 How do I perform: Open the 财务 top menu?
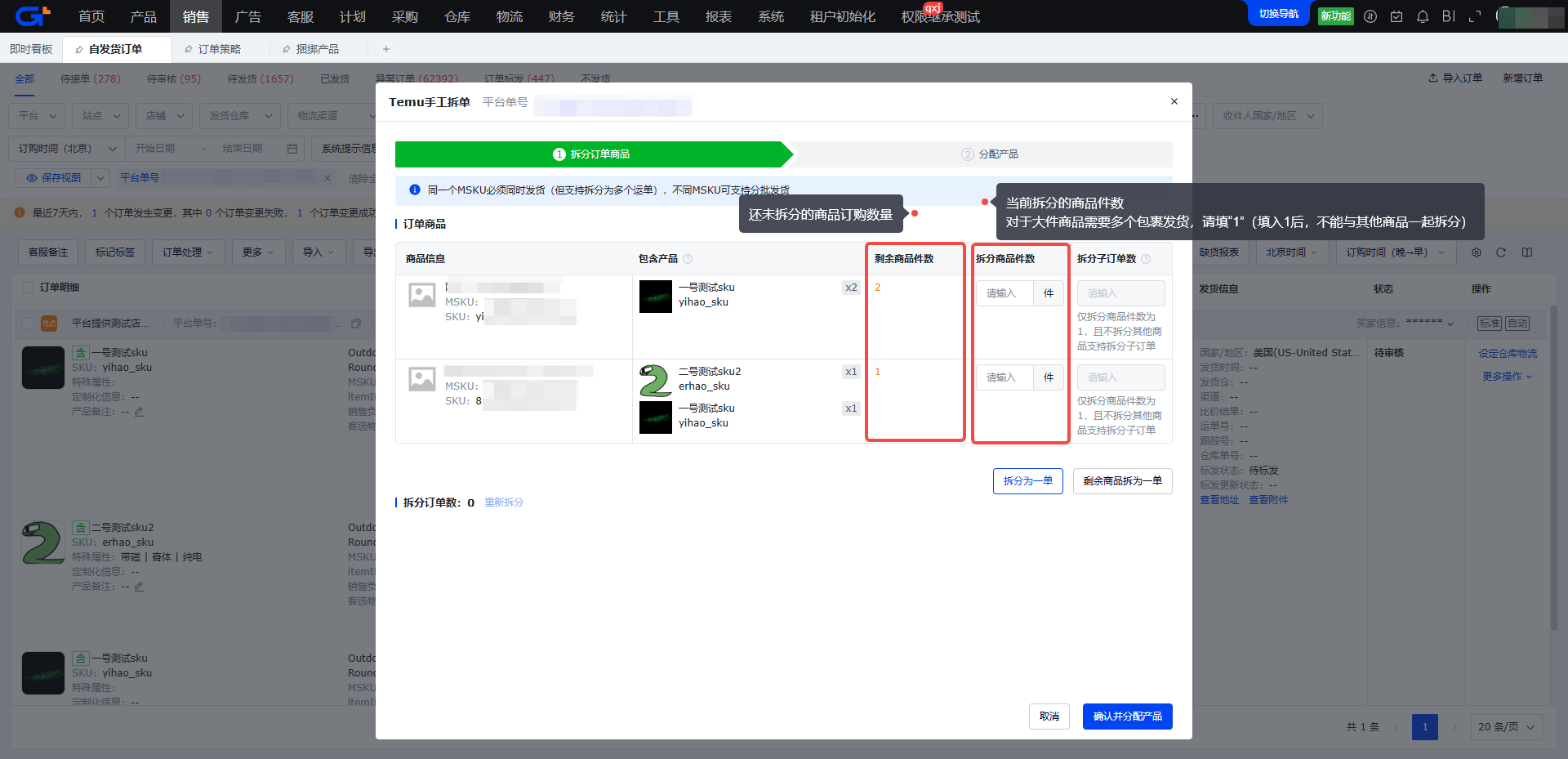coord(562,16)
